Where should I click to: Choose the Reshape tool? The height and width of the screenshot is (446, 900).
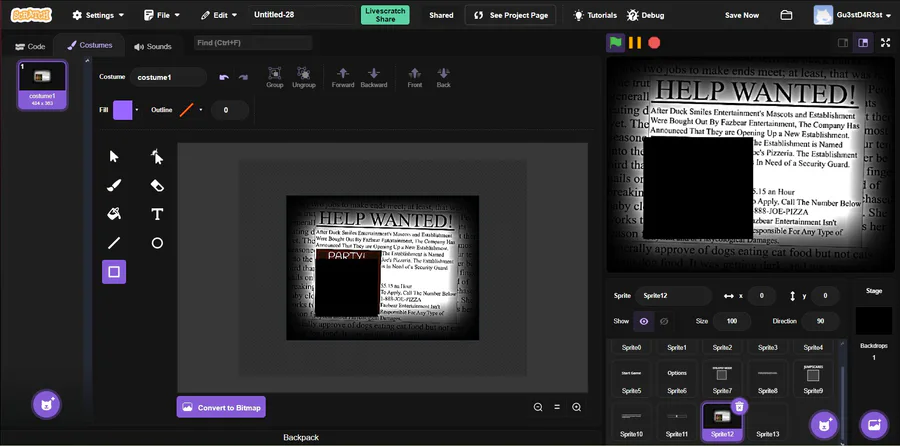157,156
